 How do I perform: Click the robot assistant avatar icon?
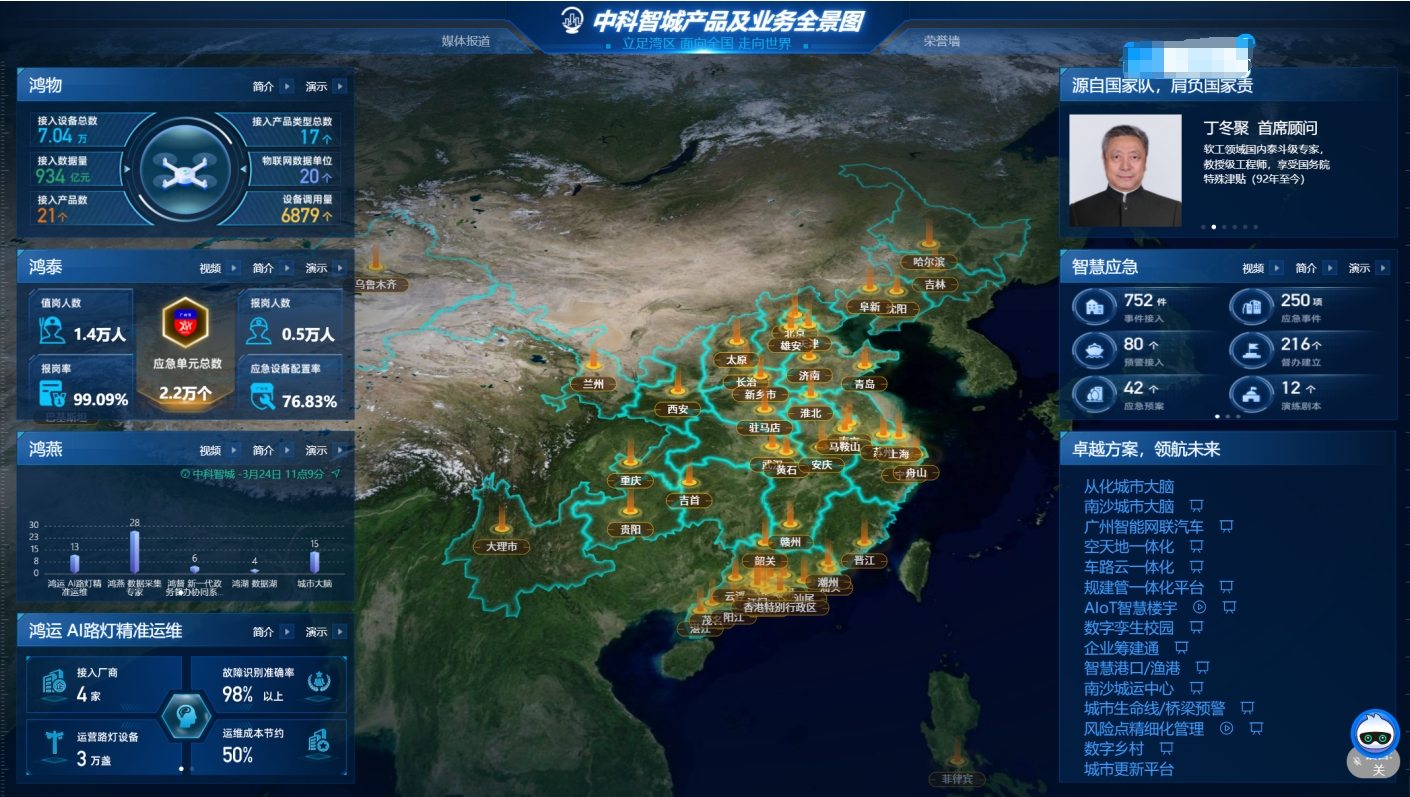[x=1375, y=734]
